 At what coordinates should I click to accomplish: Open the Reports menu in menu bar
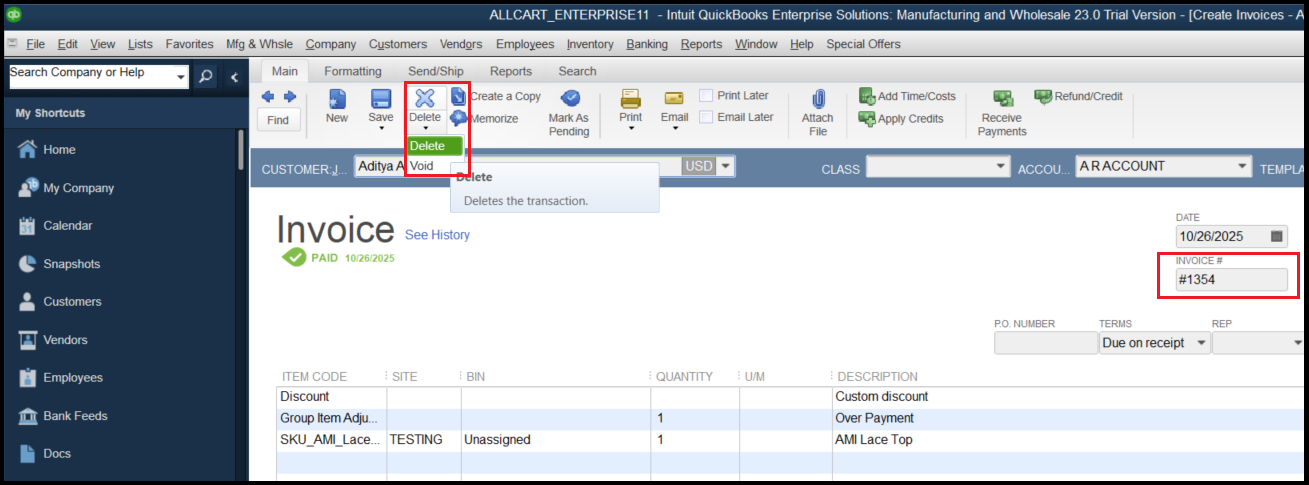pyautogui.click(x=701, y=44)
